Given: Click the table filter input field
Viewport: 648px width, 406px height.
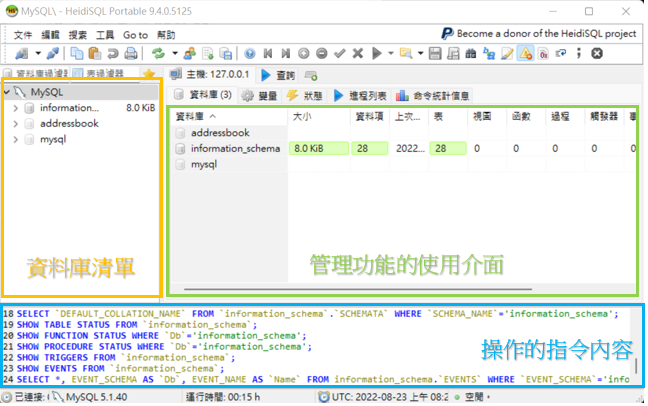Looking at the screenshot, I should point(105,74).
